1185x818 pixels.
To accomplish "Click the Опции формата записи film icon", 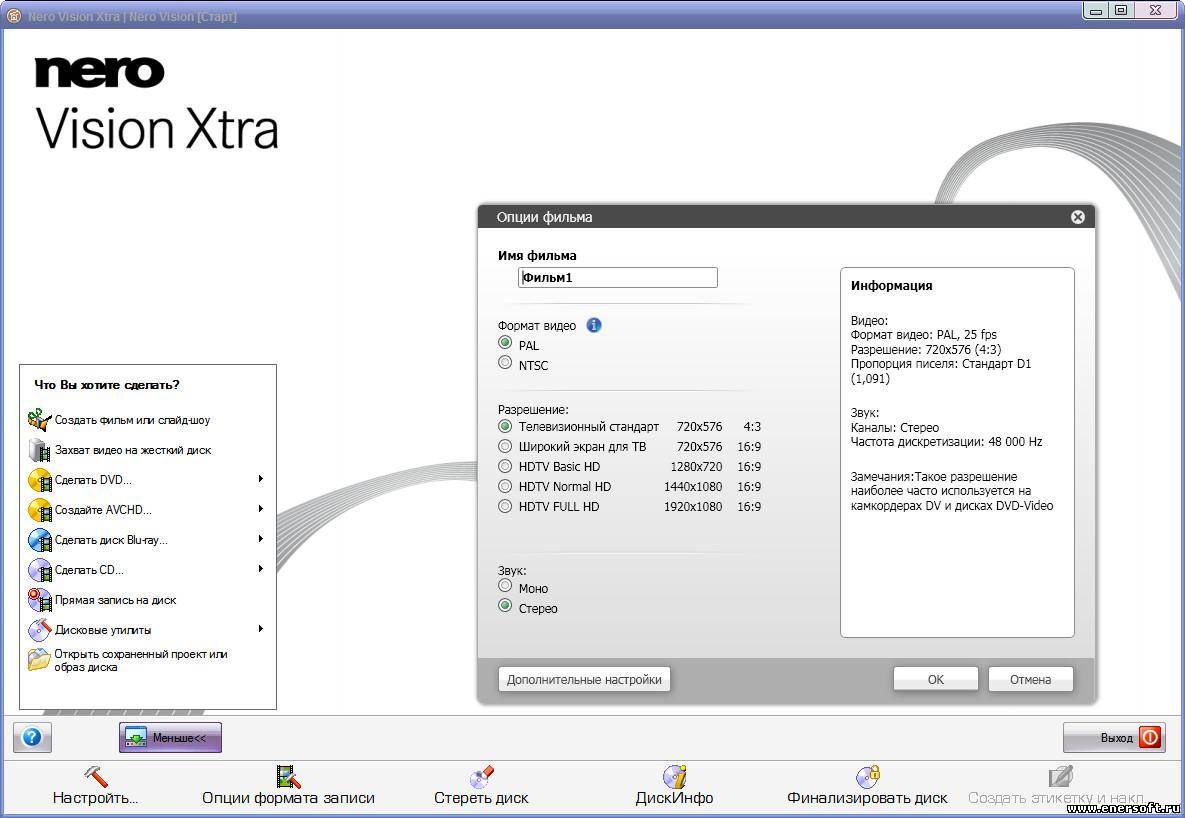I will pyautogui.click(x=288, y=776).
